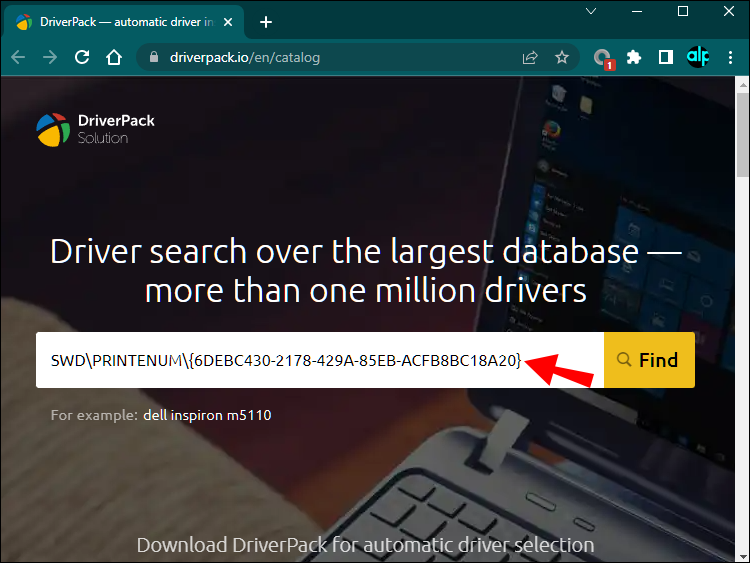The height and width of the screenshot is (563, 750).
Task: Click the address bar URL
Action: tap(245, 57)
